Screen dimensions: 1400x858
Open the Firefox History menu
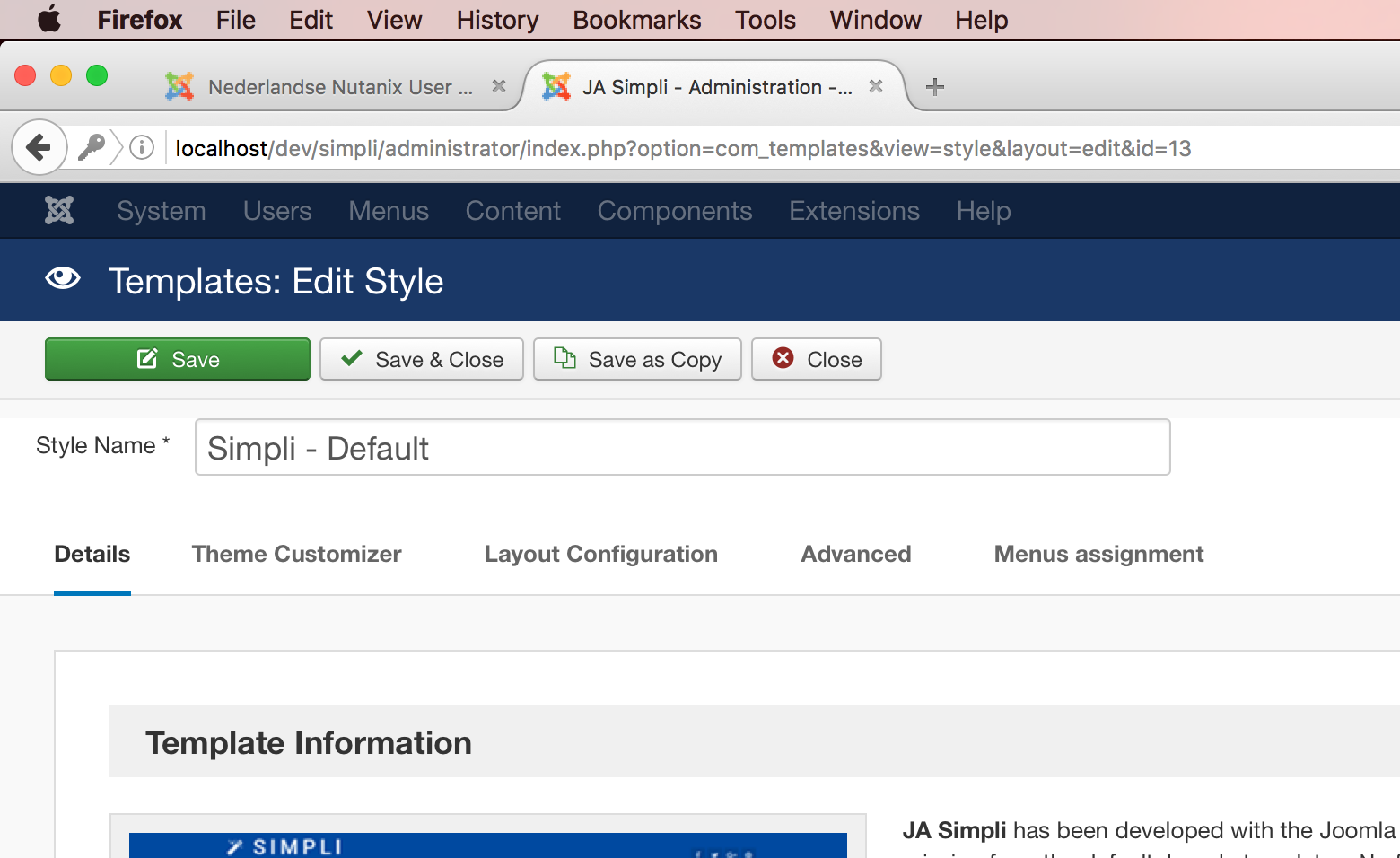tap(497, 20)
